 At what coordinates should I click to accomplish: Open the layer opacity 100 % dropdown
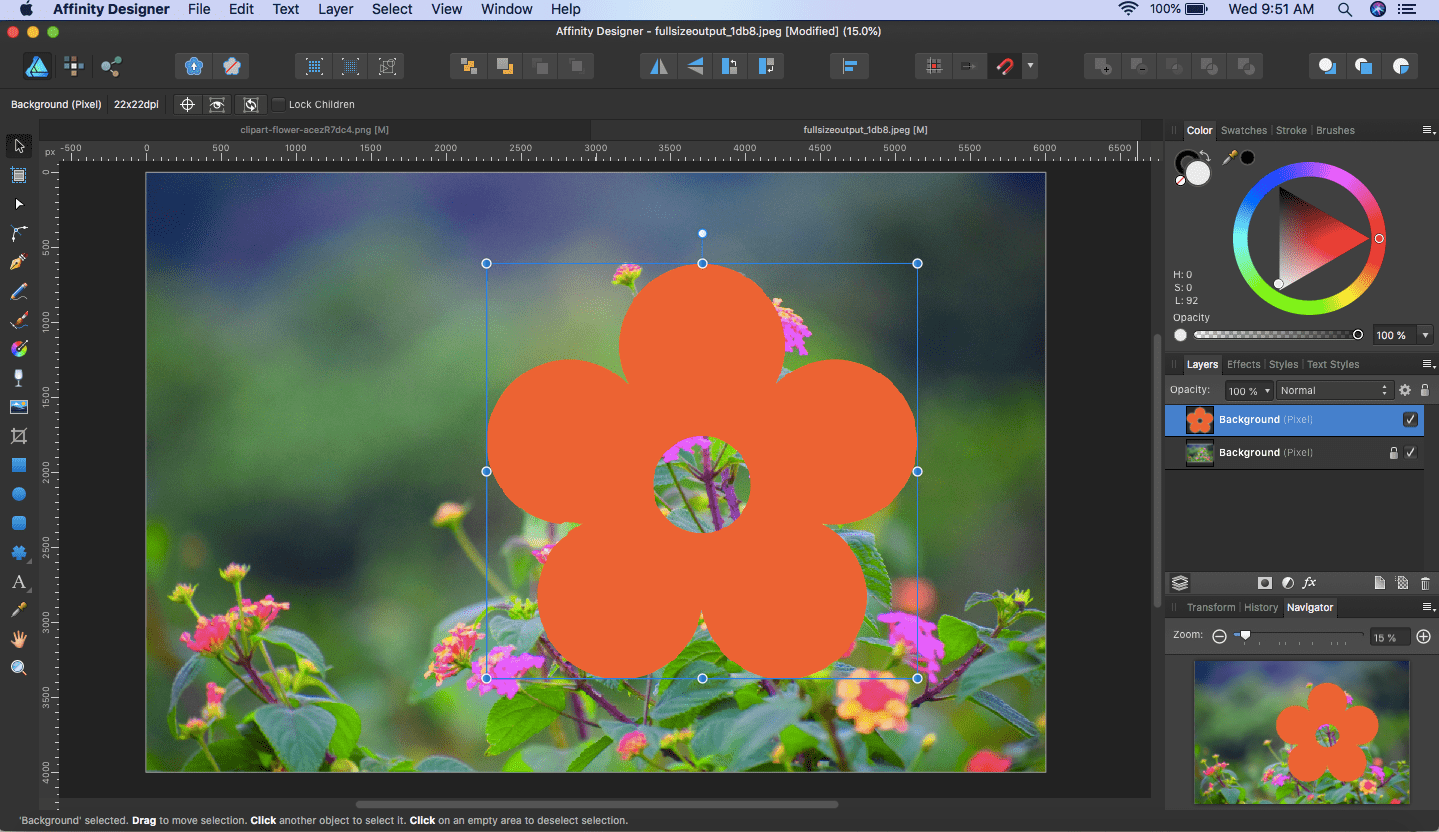point(1249,391)
